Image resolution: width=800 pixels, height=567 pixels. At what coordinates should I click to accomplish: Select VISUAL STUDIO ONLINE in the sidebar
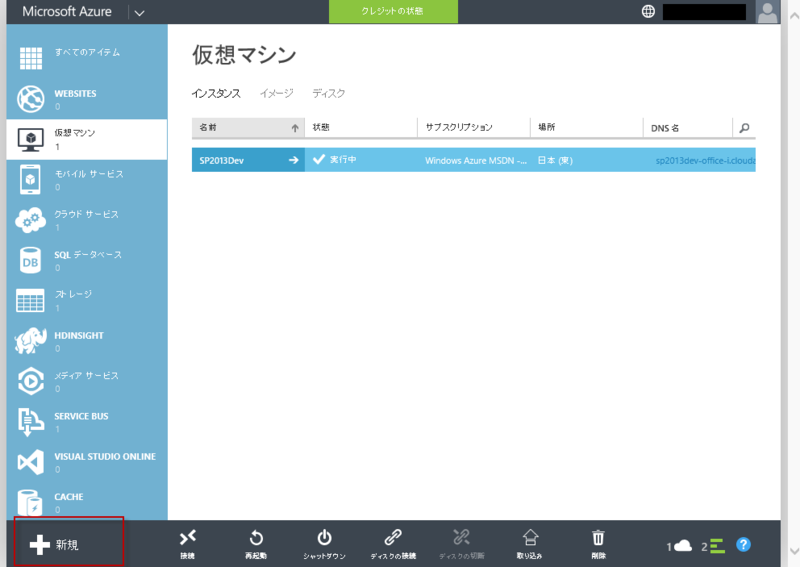pos(105,456)
